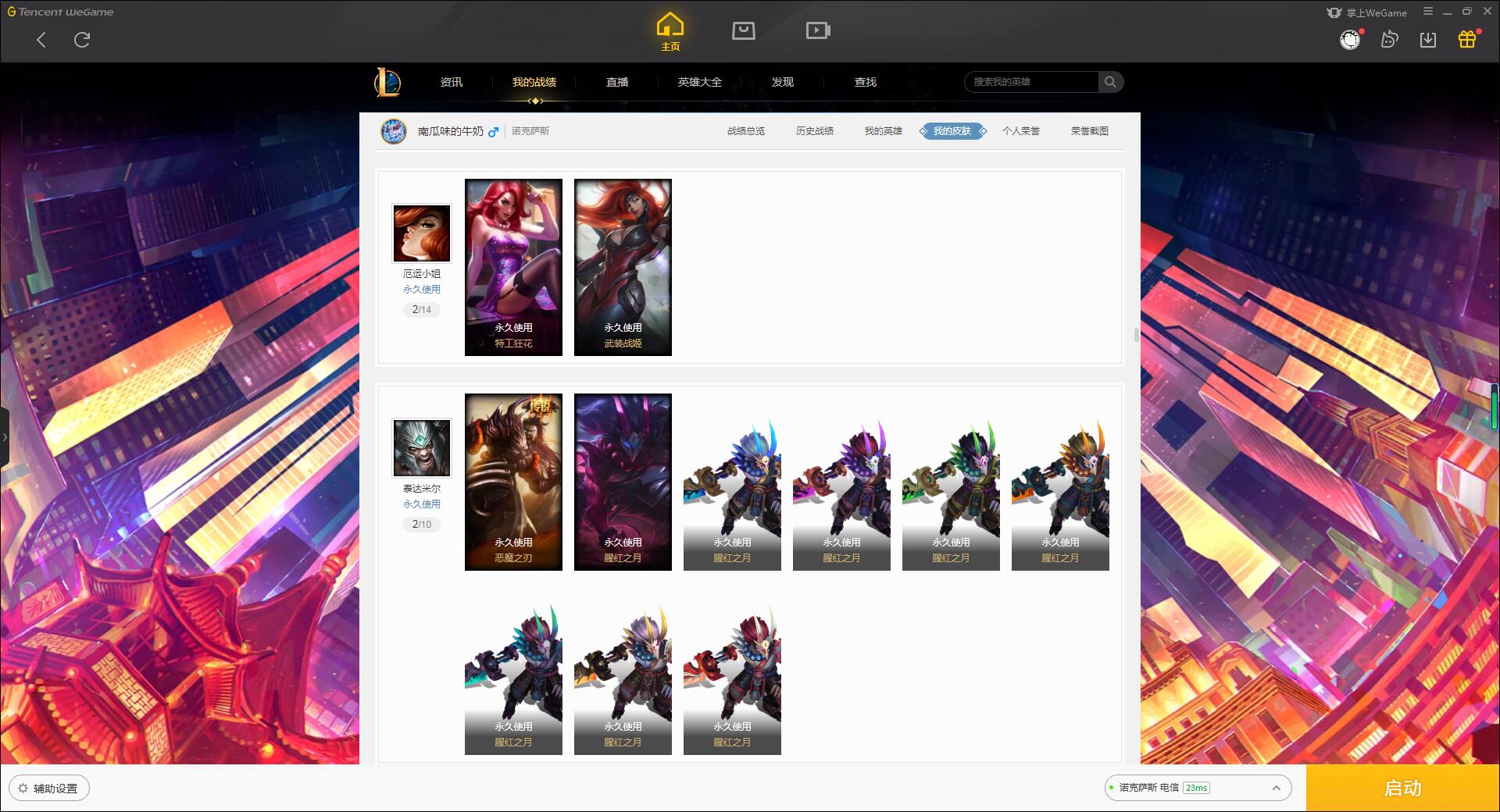The image size is (1500, 812).
Task: Click the 2/14 skin count badge
Action: pyautogui.click(x=422, y=310)
